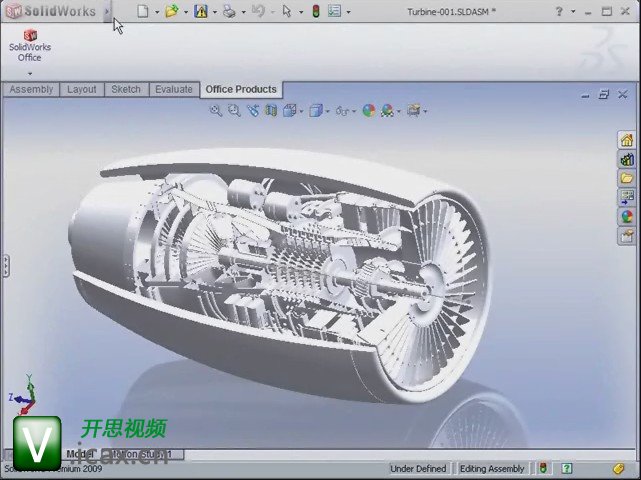
Task: Open the Design Library icon in task pane
Action: [x=627, y=159]
